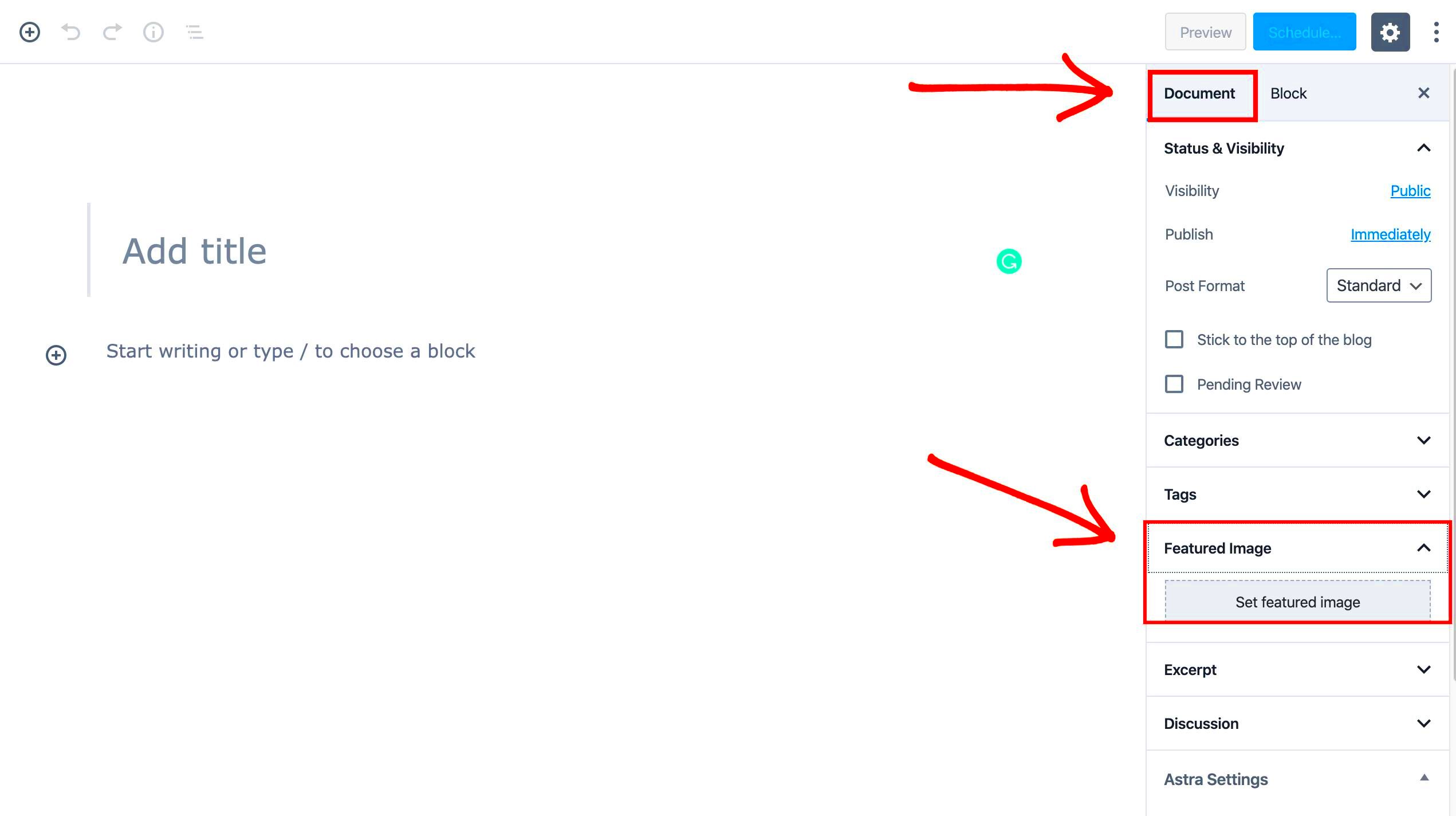Select the Document tab
1456x816 pixels.
coord(1199,93)
